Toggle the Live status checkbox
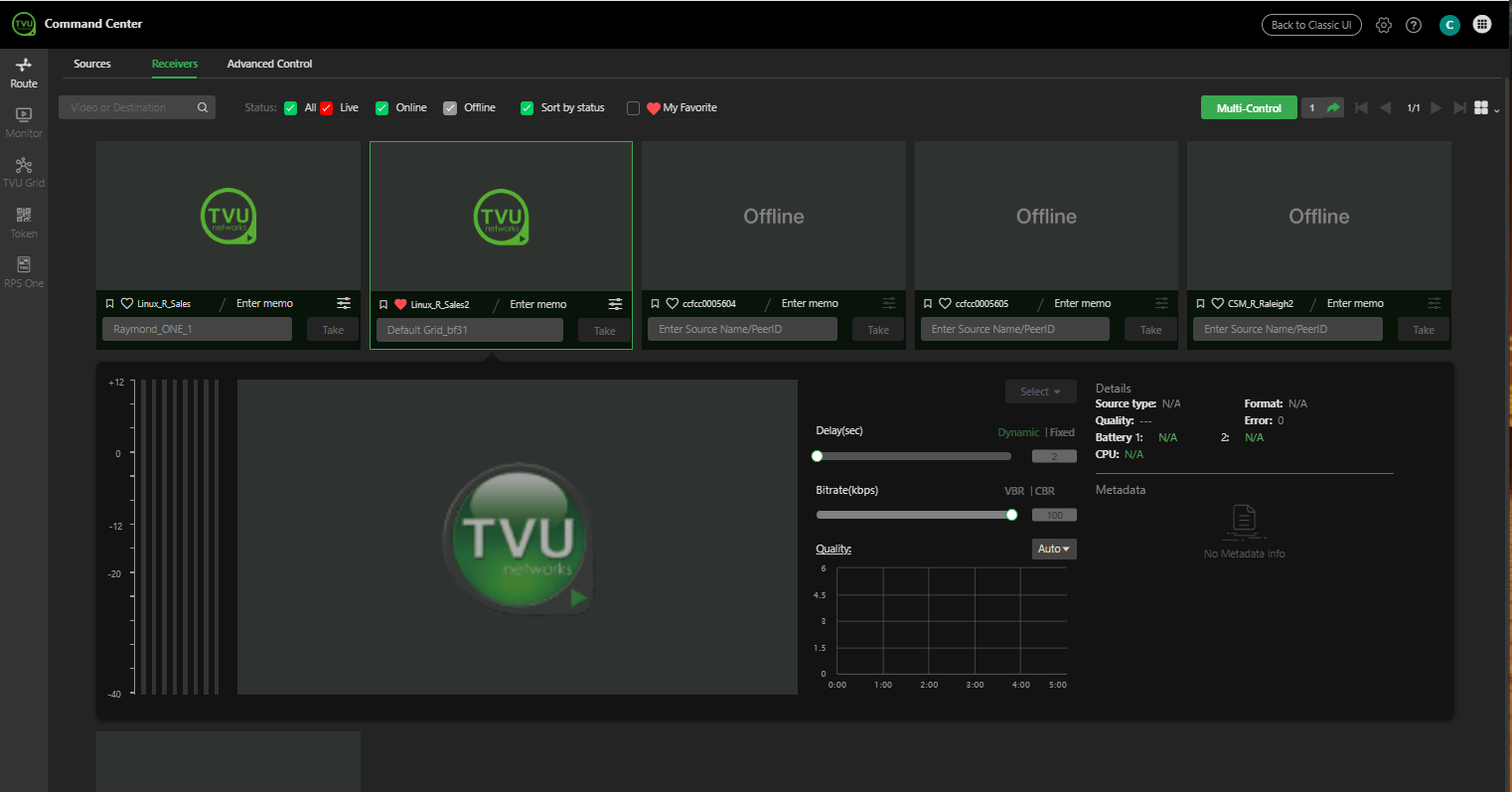Image resolution: width=1512 pixels, height=792 pixels. pyautogui.click(x=326, y=108)
